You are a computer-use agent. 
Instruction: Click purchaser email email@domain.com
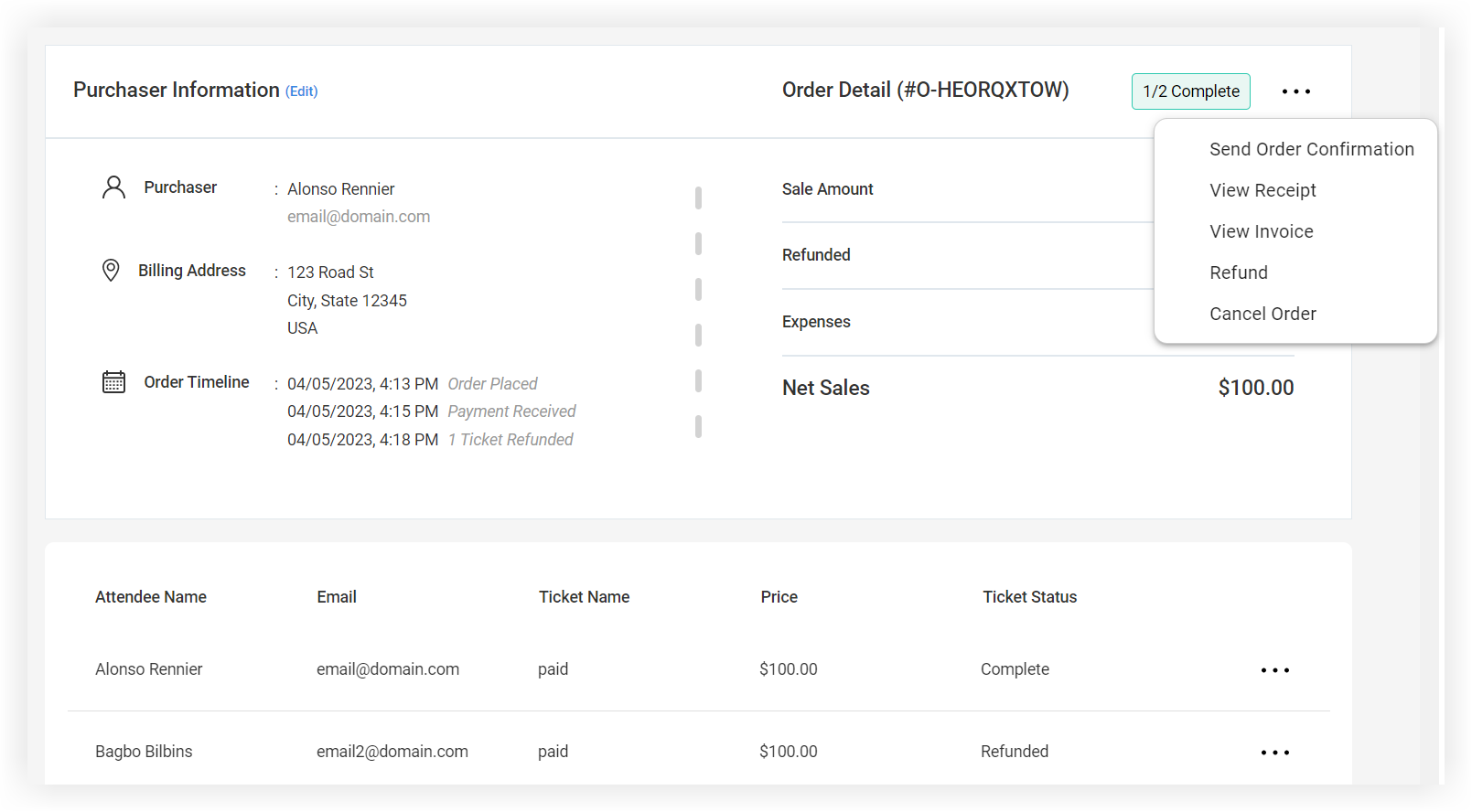pos(359,217)
